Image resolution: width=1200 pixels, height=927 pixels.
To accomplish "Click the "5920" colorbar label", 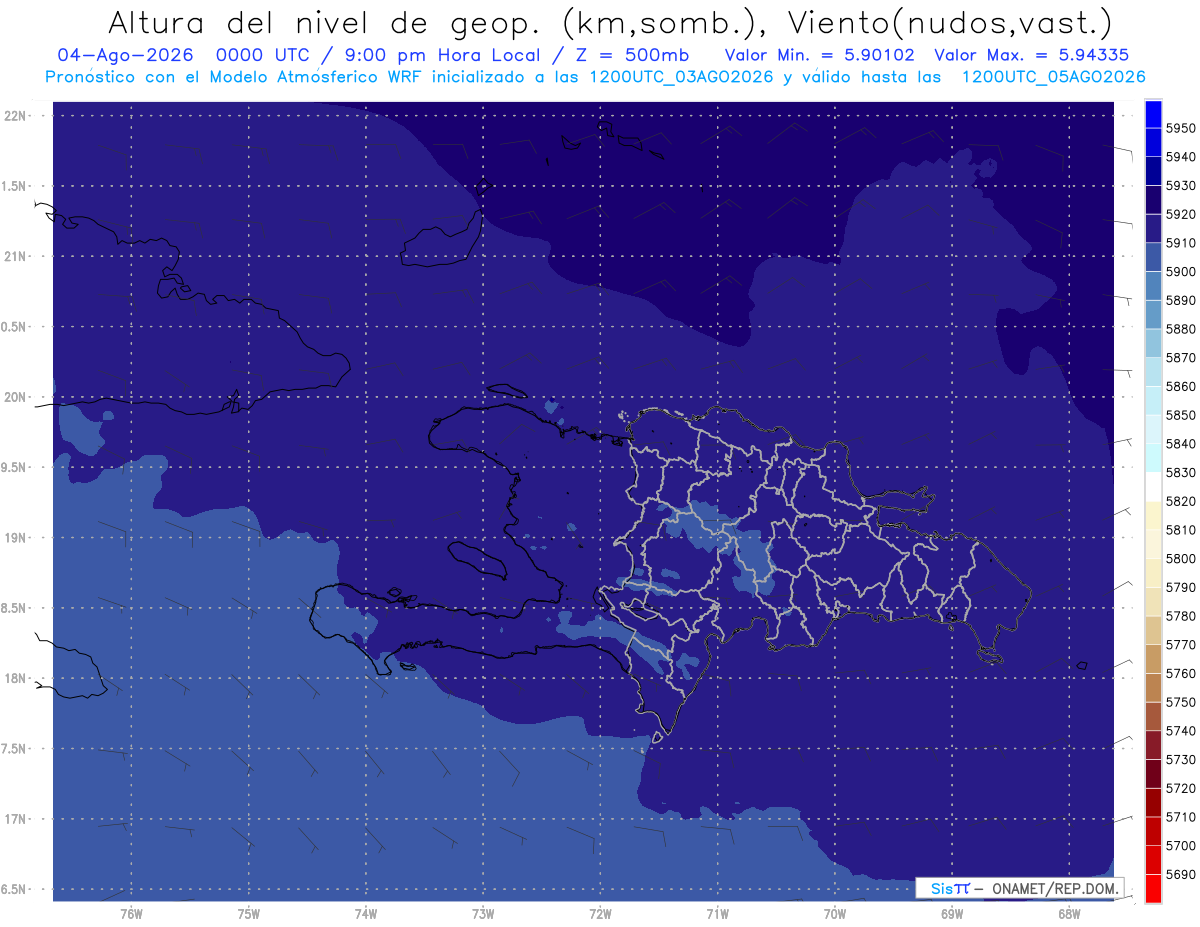I will [1181, 215].
